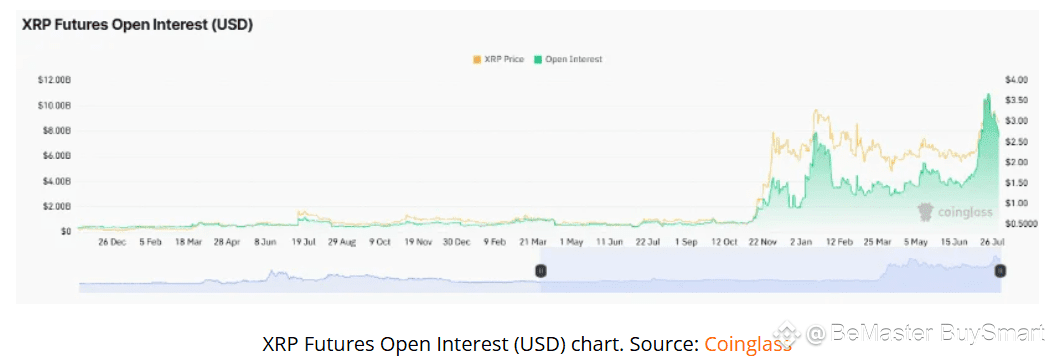The height and width of the screenshot is (360, 1052).
Task: Open the Coinglass source link
Action: pos(747,344)
